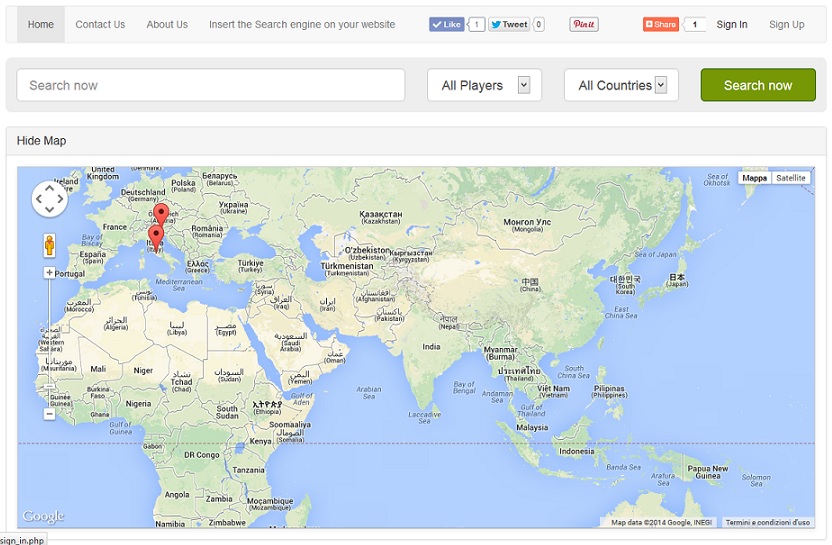
Task: Click the Nigeria label on the map
Action: coord(138,403)
